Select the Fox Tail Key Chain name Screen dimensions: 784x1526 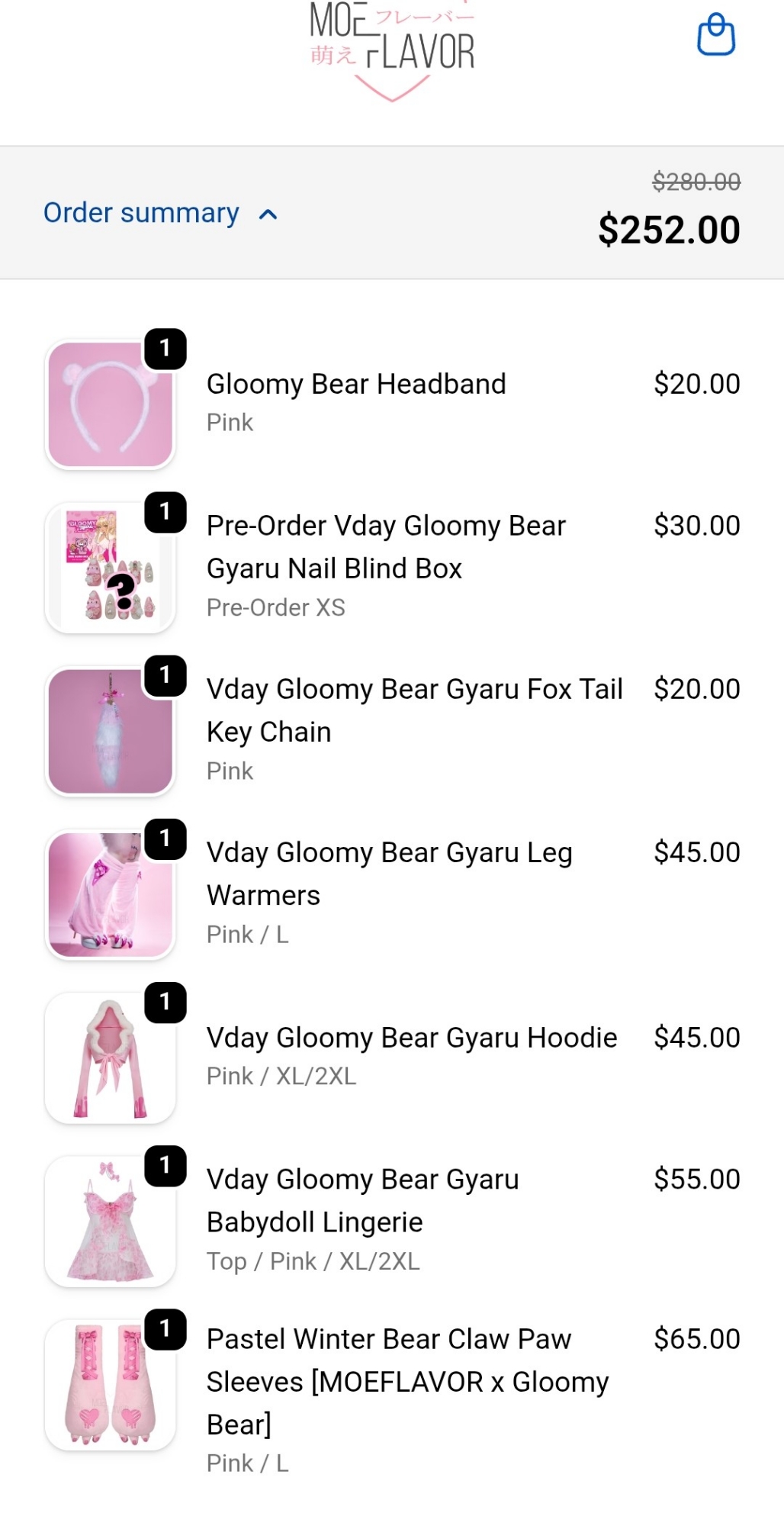pyautogui.click(x=414, y=710)
